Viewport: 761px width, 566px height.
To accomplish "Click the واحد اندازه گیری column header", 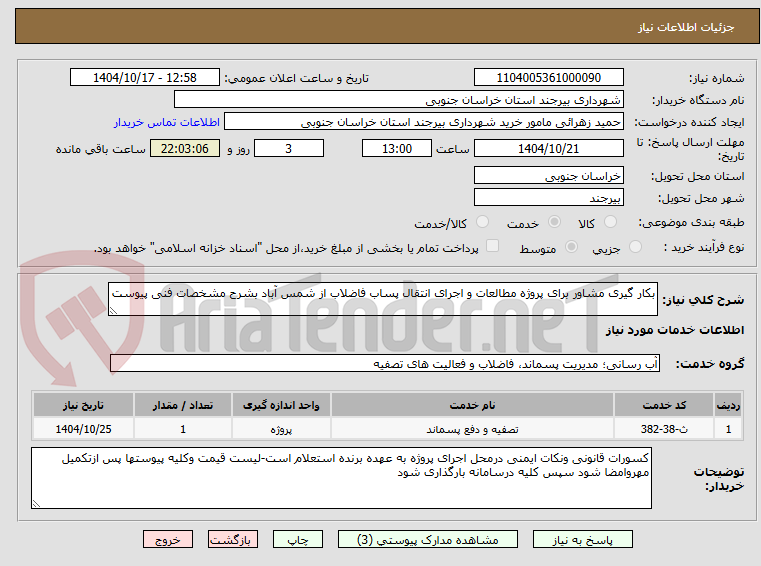I will 281,405.
